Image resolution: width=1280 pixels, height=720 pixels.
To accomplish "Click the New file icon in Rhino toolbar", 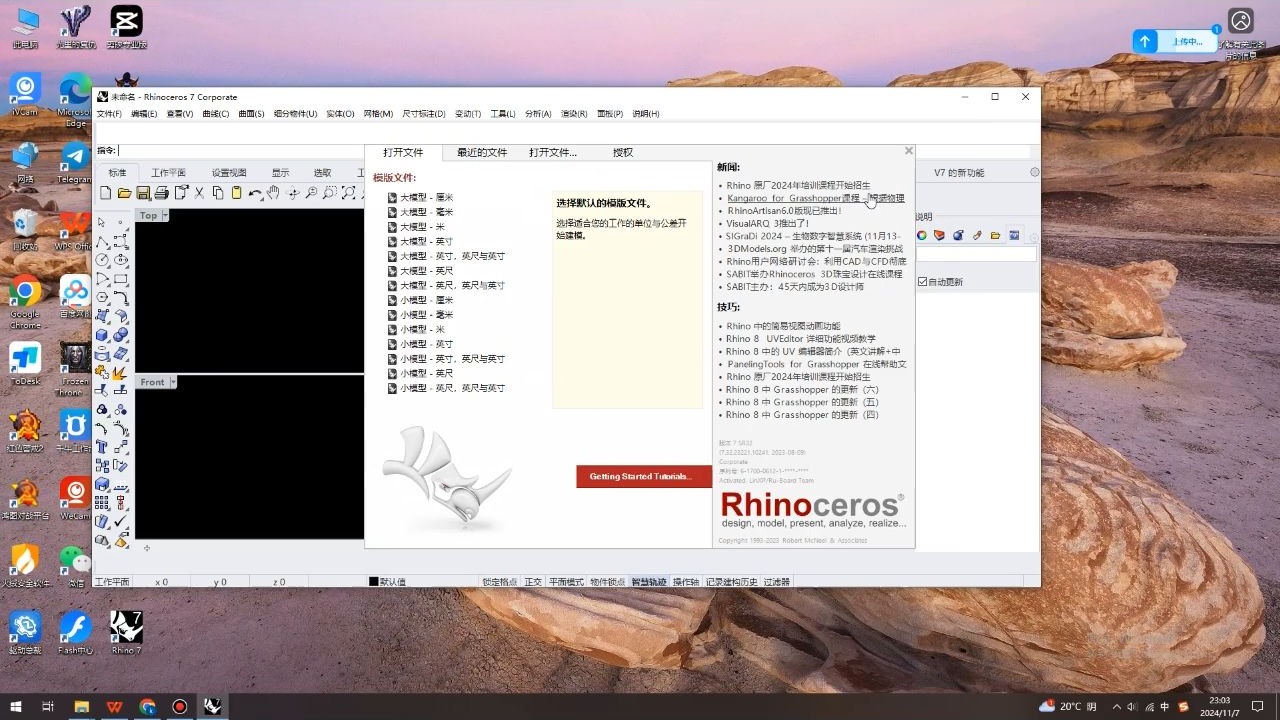I will 105,193.
